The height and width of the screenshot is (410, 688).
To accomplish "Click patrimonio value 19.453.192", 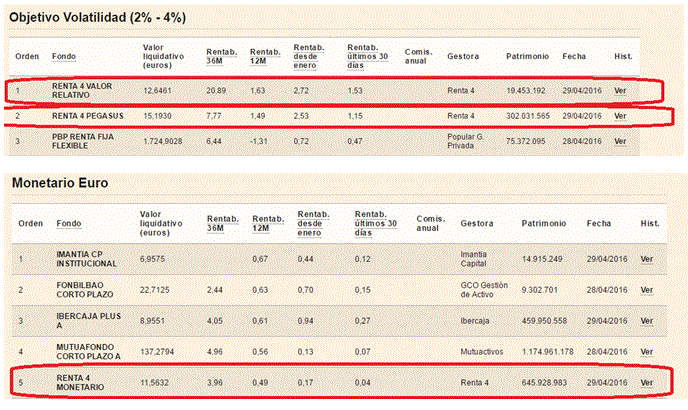I will 526,91.
